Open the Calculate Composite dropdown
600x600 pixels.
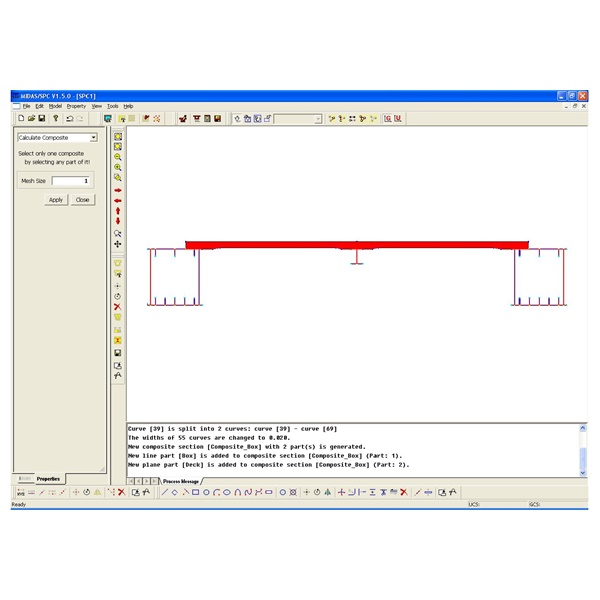point(94,137)
